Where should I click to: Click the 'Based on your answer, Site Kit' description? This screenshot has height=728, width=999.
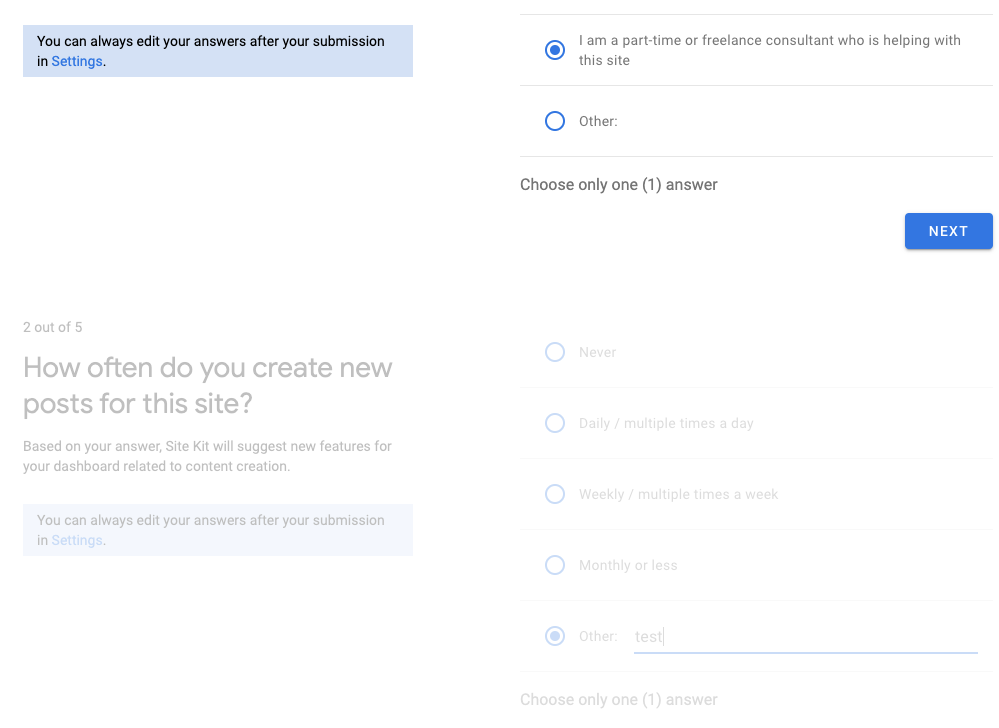point(208,456)
